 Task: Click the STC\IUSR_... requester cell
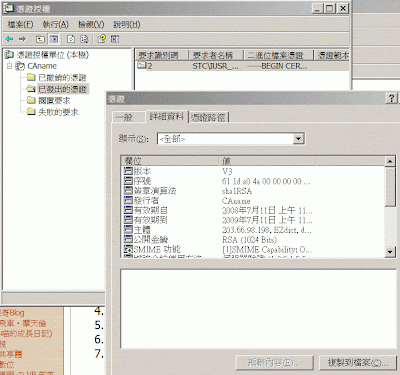[x=215, y=66]
